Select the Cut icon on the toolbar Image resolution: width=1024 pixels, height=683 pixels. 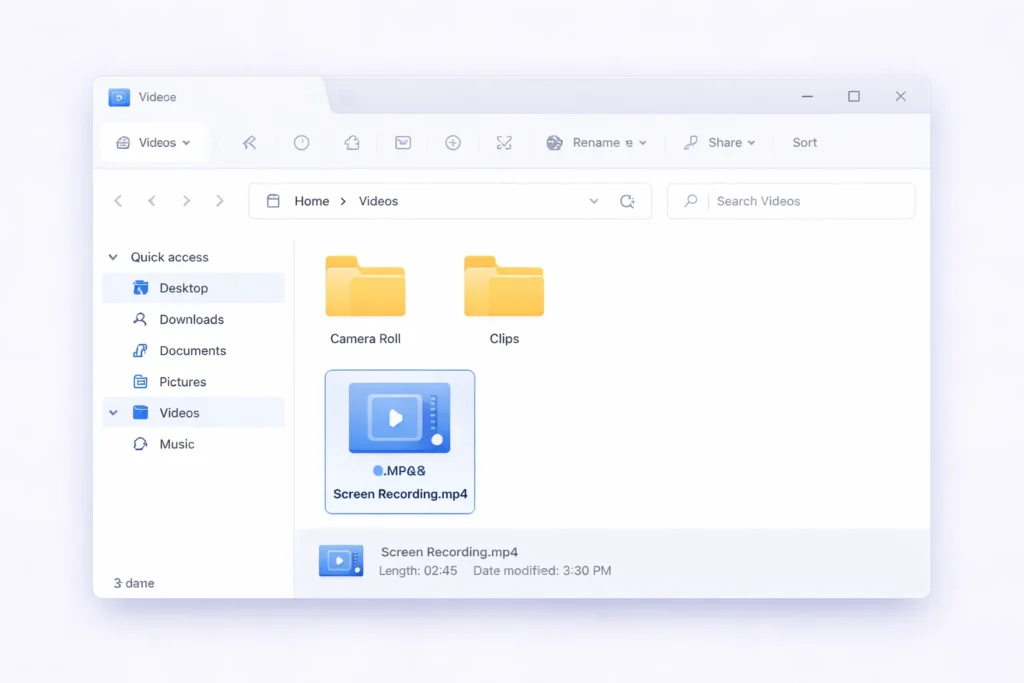pos(504,142)
